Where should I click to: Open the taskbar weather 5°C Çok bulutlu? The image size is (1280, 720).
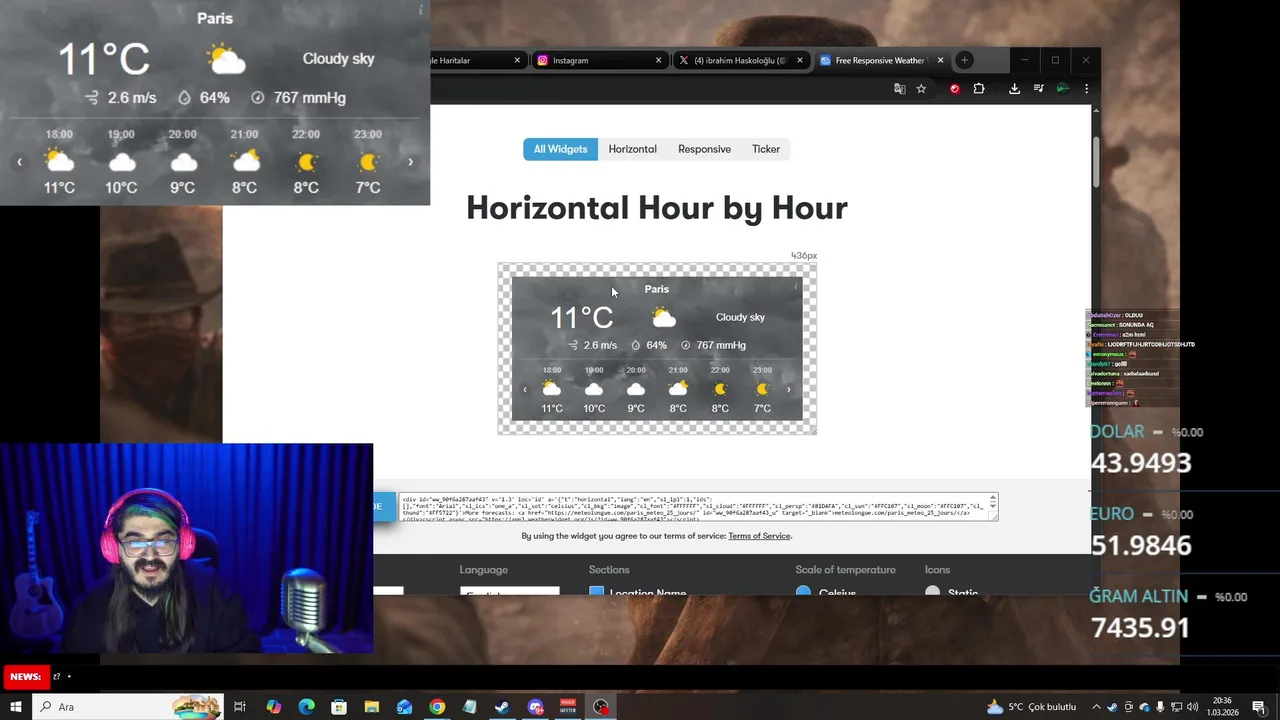(1032, 707)
